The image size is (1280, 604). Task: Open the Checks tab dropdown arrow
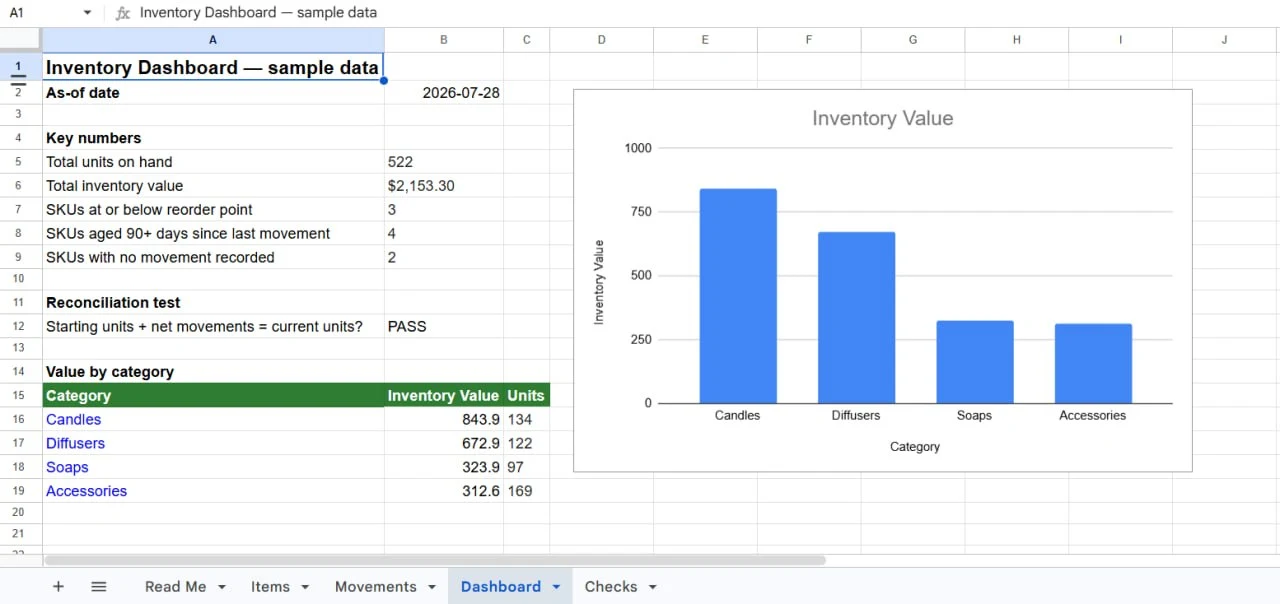click(653, 587)
